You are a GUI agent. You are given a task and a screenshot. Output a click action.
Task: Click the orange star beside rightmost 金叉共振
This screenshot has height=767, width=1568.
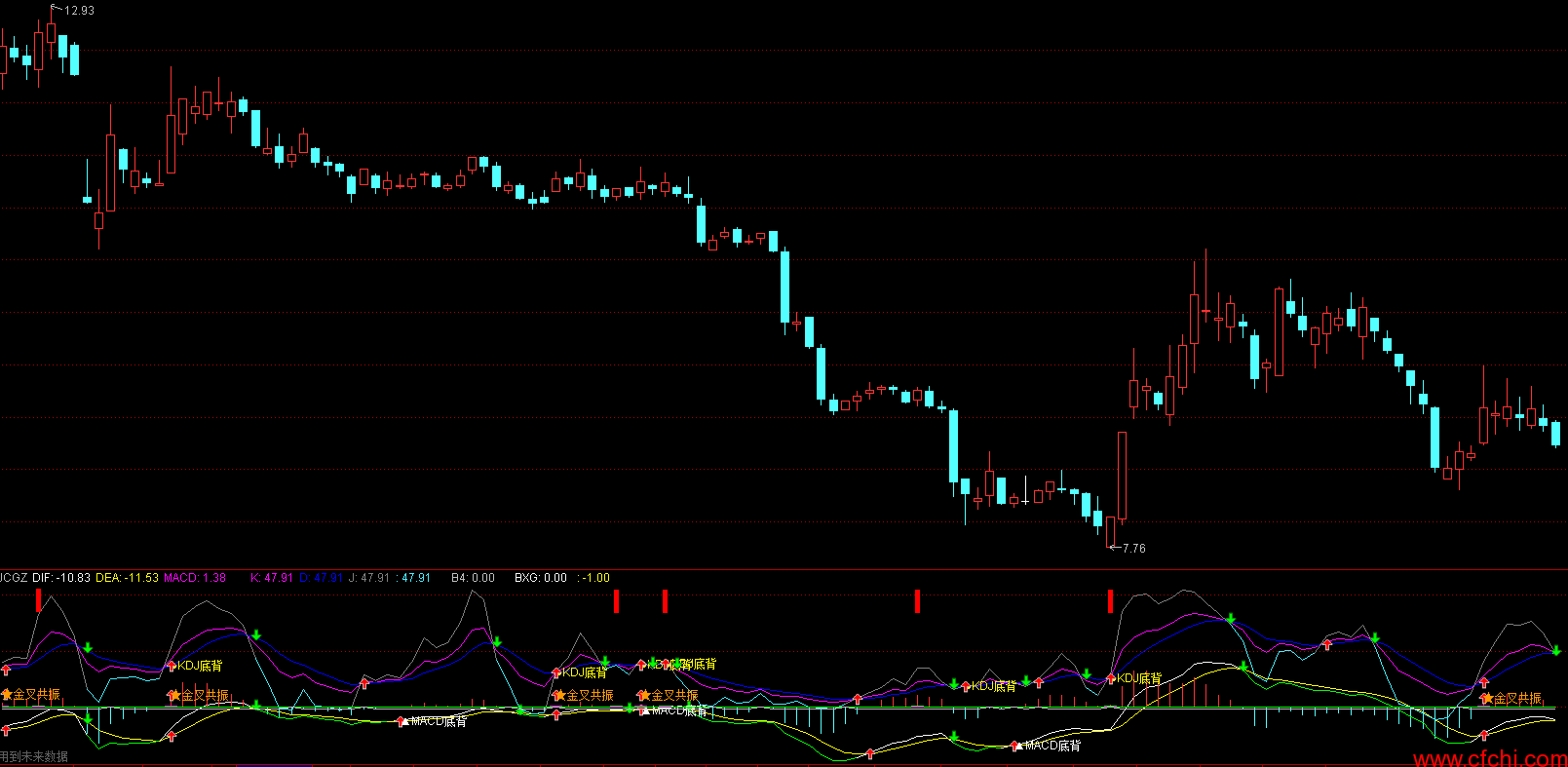pos(1487,698)
